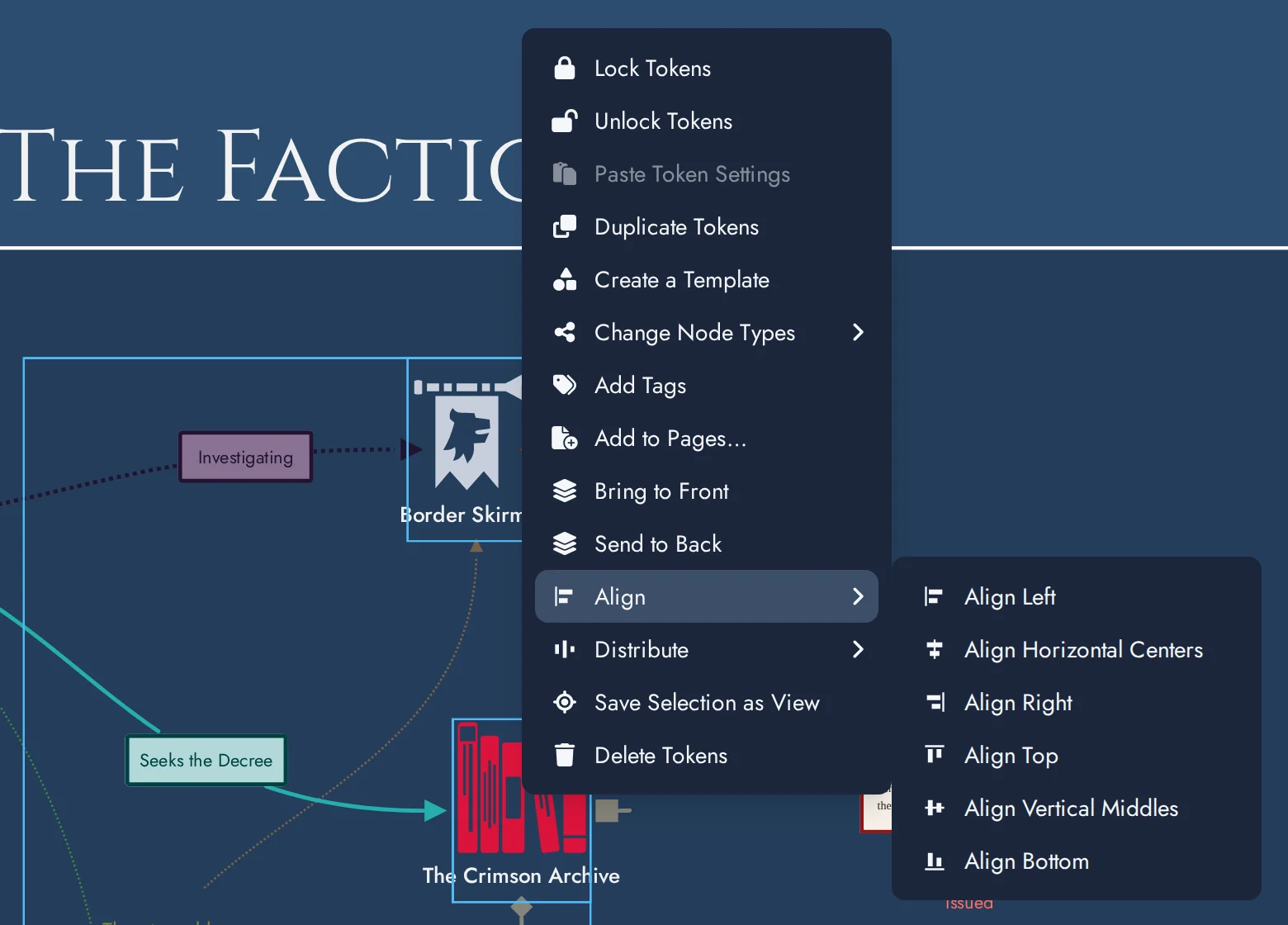The height and width of the screenshot is (925, 1288).
Task: Click the Change Node Types share-node icon
Action: point(565,333)
